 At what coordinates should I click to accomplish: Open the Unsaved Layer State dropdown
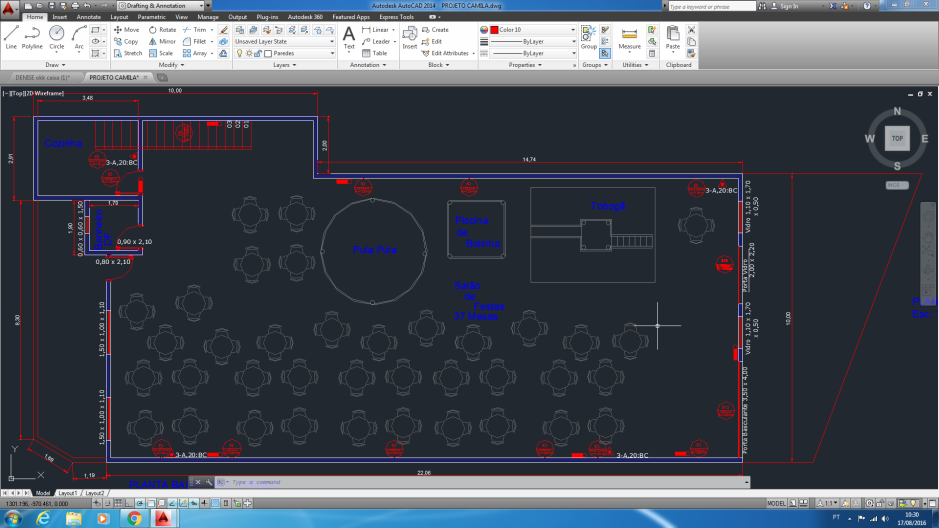pos(285,42)
